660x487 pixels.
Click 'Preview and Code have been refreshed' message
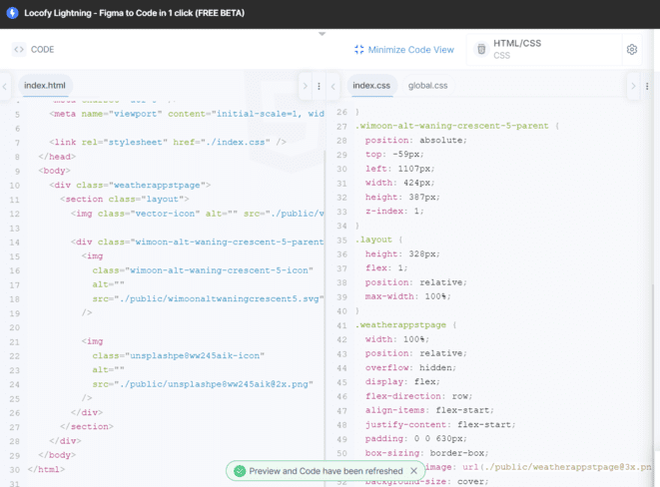[x=326, y=471]
